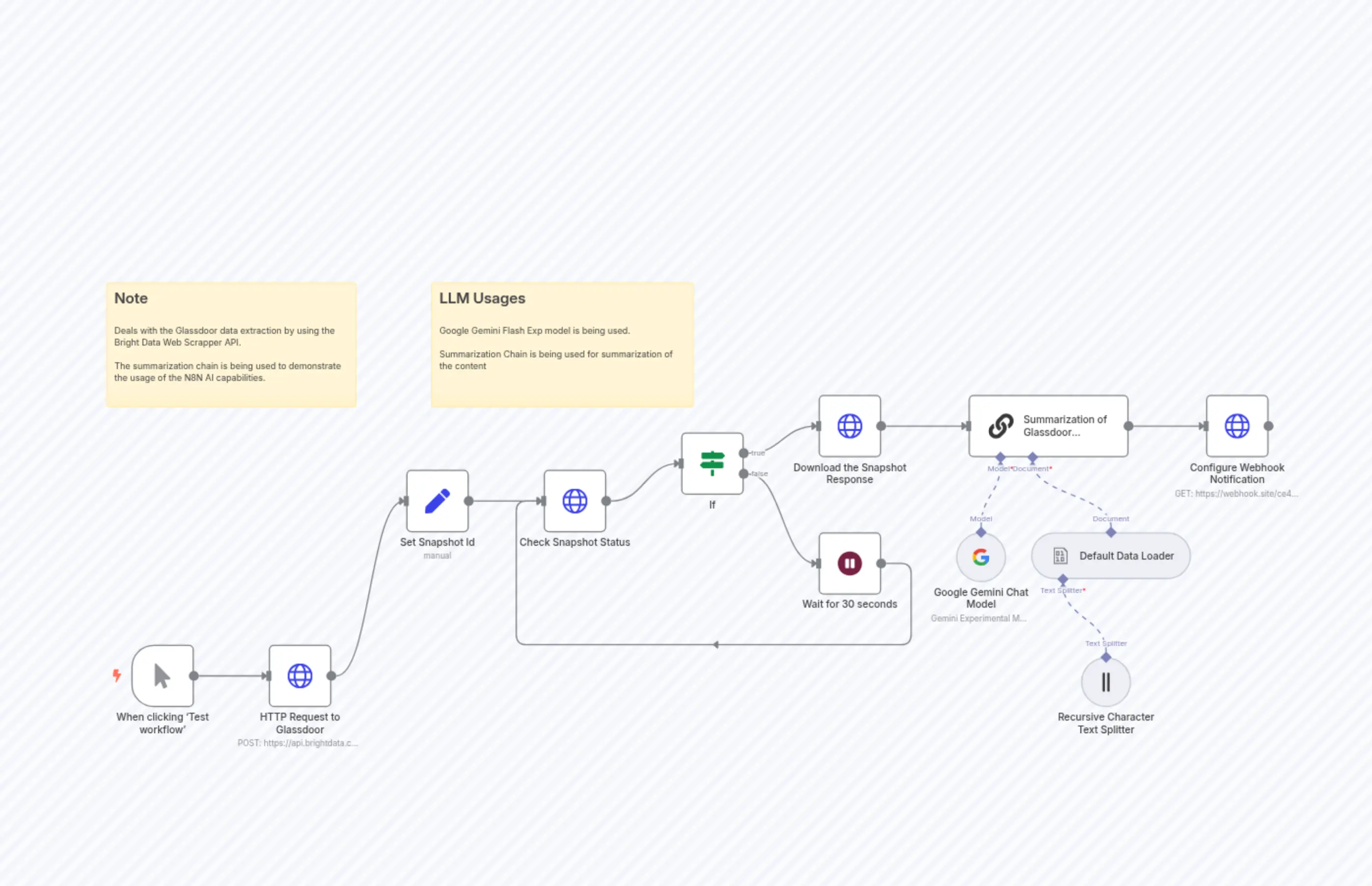Click the document icon inside Default Data Loader

point(1061,555)
